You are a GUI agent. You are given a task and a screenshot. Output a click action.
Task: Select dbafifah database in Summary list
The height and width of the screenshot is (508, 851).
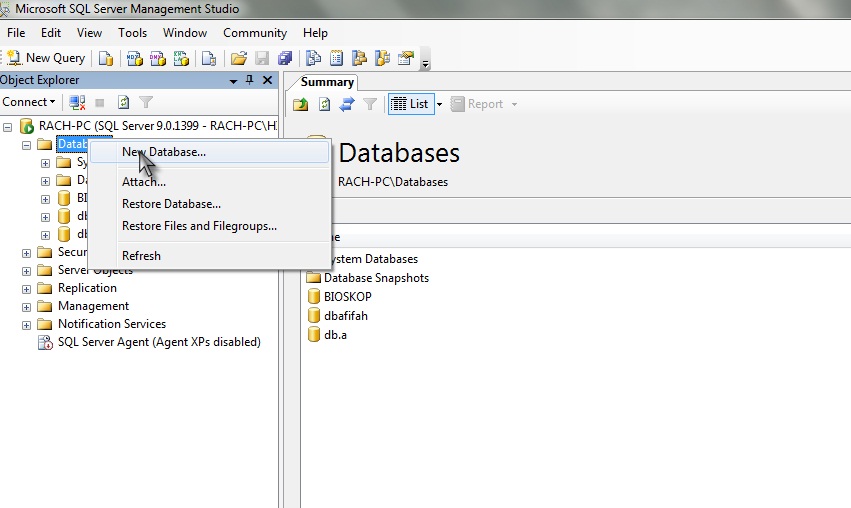click(x=346, y=316)
